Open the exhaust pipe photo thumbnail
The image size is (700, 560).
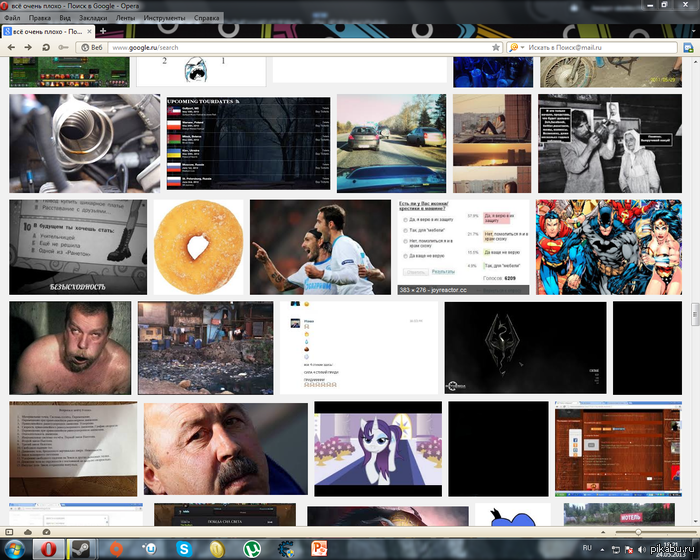pos(84,143)
